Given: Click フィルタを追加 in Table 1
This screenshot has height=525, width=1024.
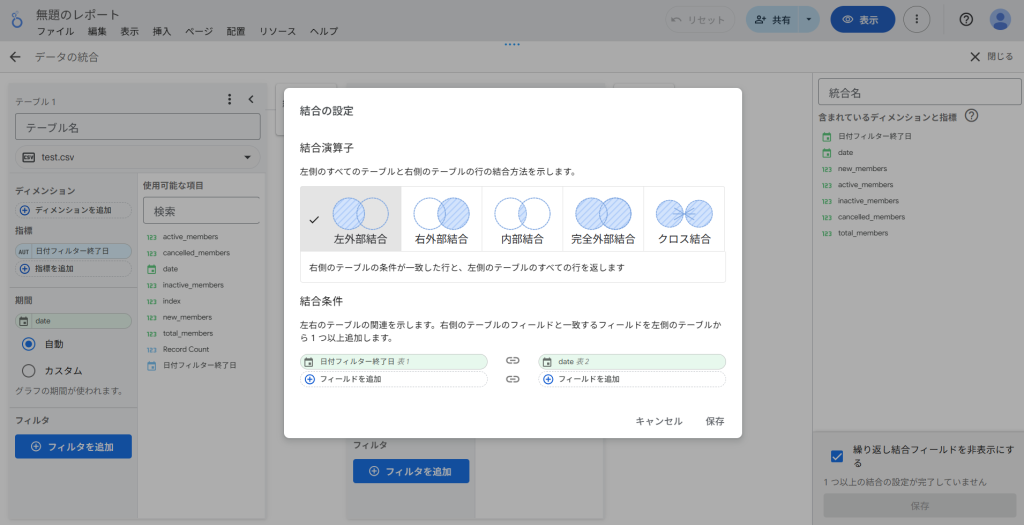Looking at the screenshot, I should [x=73, y=447].
